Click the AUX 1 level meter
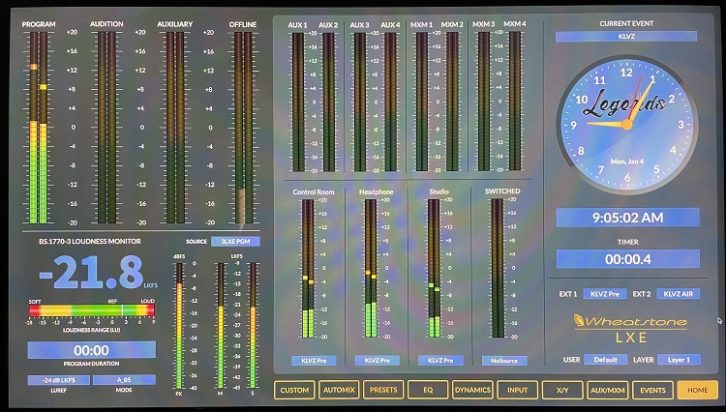Image resolution: width=726 pixels, height=412 pixels. [298, 102]
